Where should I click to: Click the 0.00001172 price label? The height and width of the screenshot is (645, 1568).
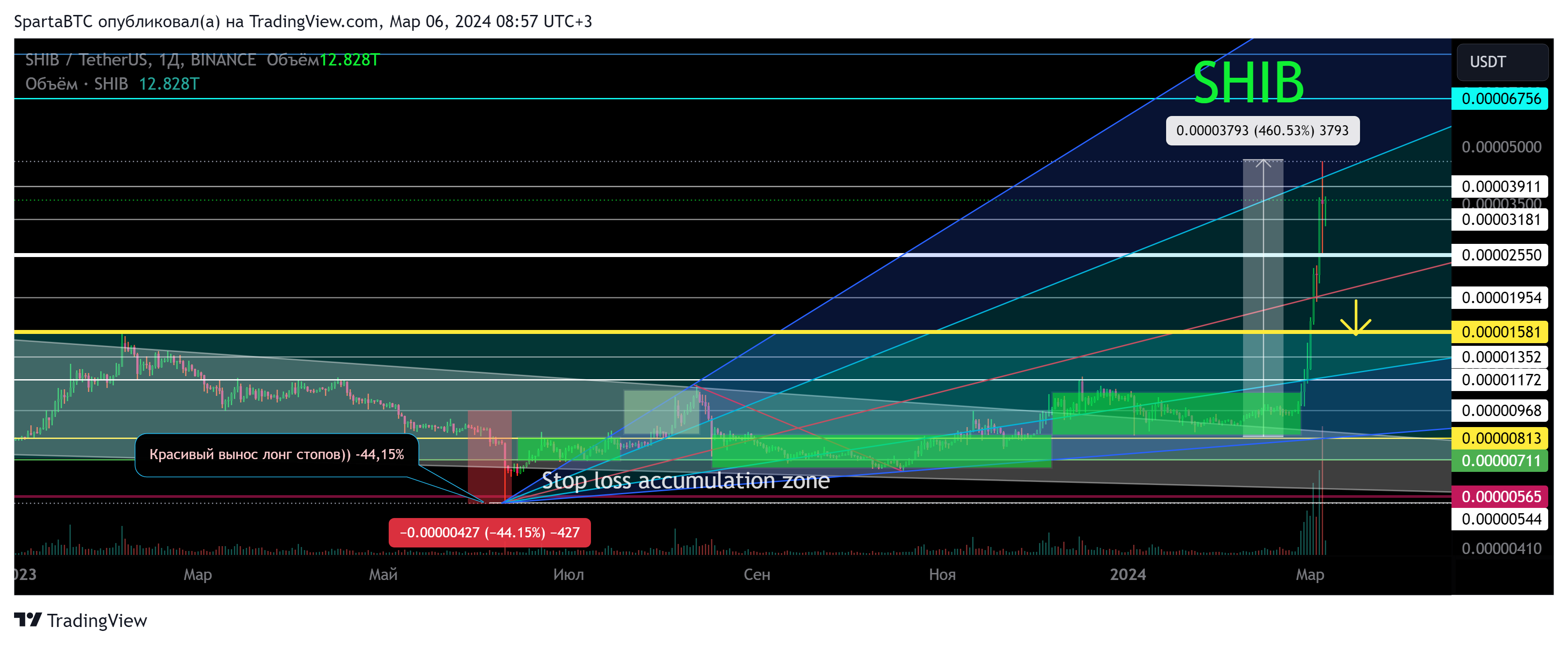[x=1500, y=380]
